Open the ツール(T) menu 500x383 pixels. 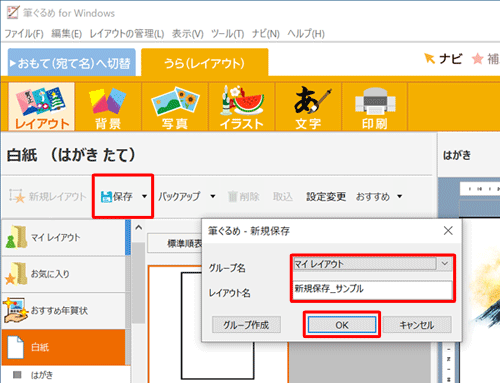pyautogui.click(x=227, y=34)
